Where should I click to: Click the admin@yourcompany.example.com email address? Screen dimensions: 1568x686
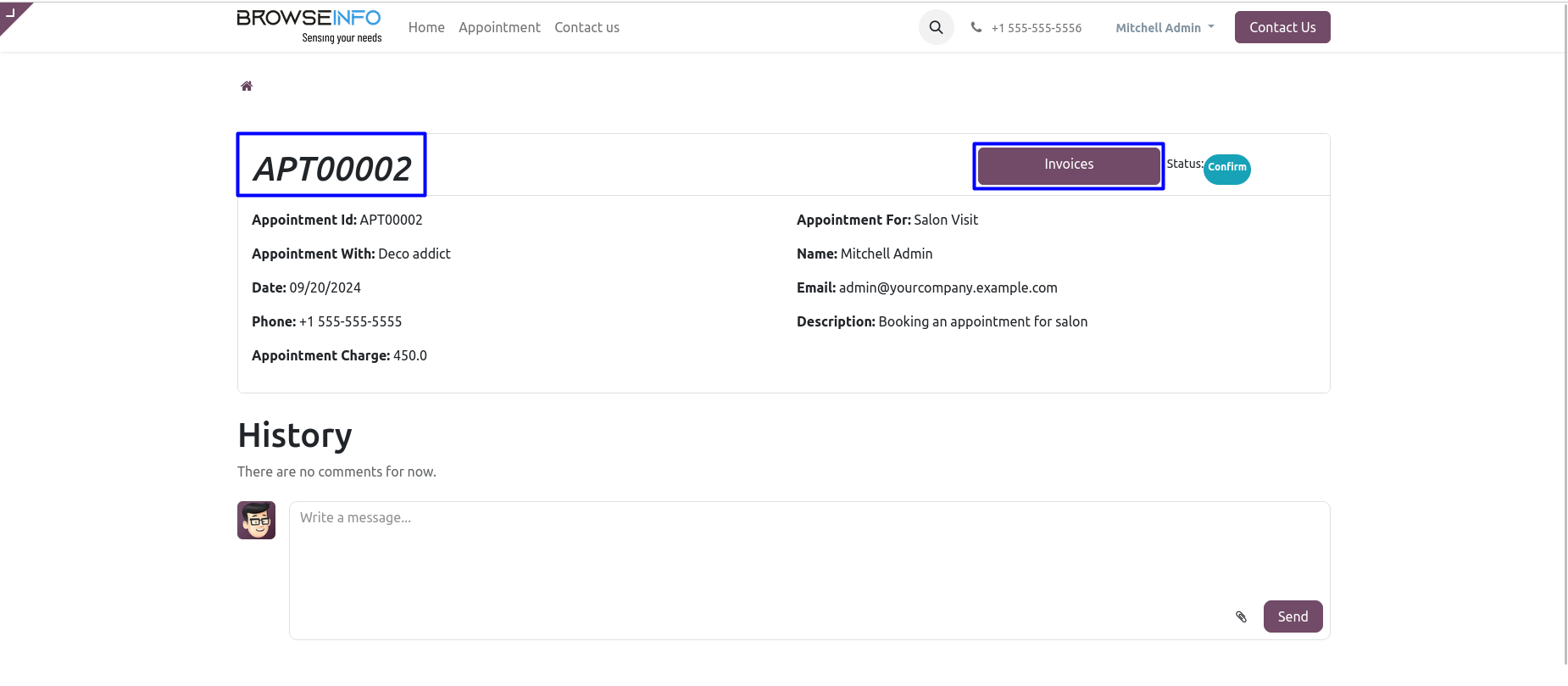pos(948,288)
